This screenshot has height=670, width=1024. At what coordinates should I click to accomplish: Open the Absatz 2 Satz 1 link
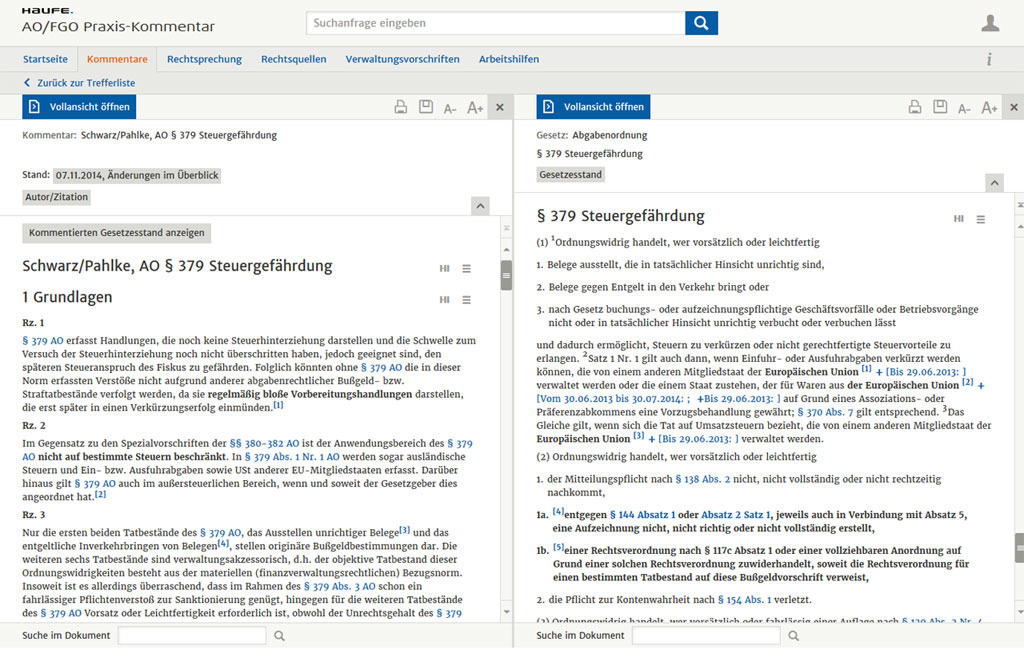735,515
